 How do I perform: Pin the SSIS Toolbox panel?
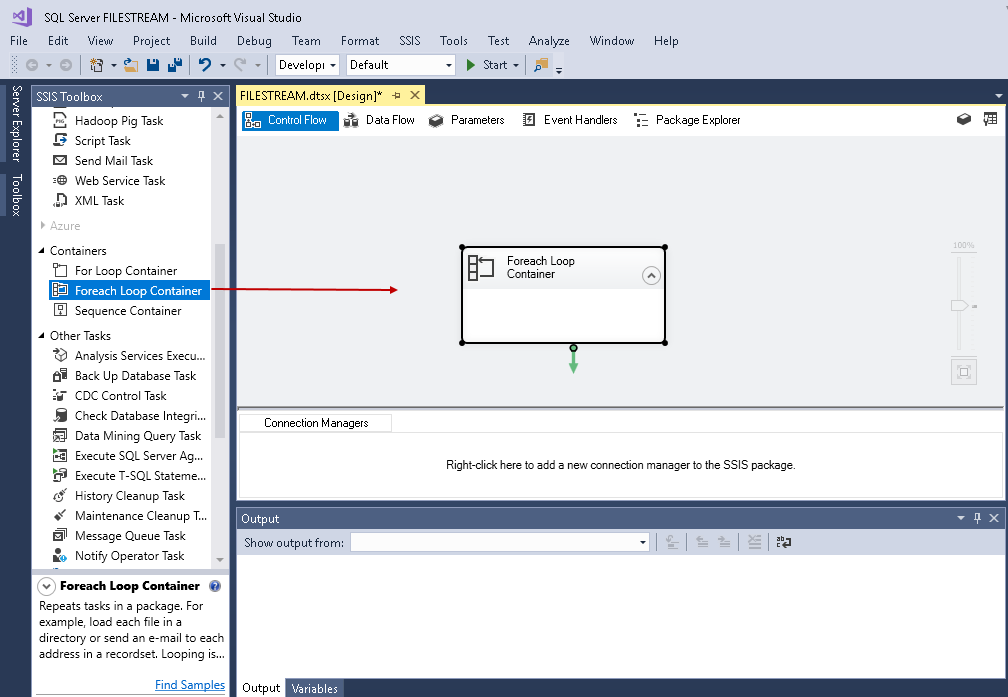(x=201, y=96)
